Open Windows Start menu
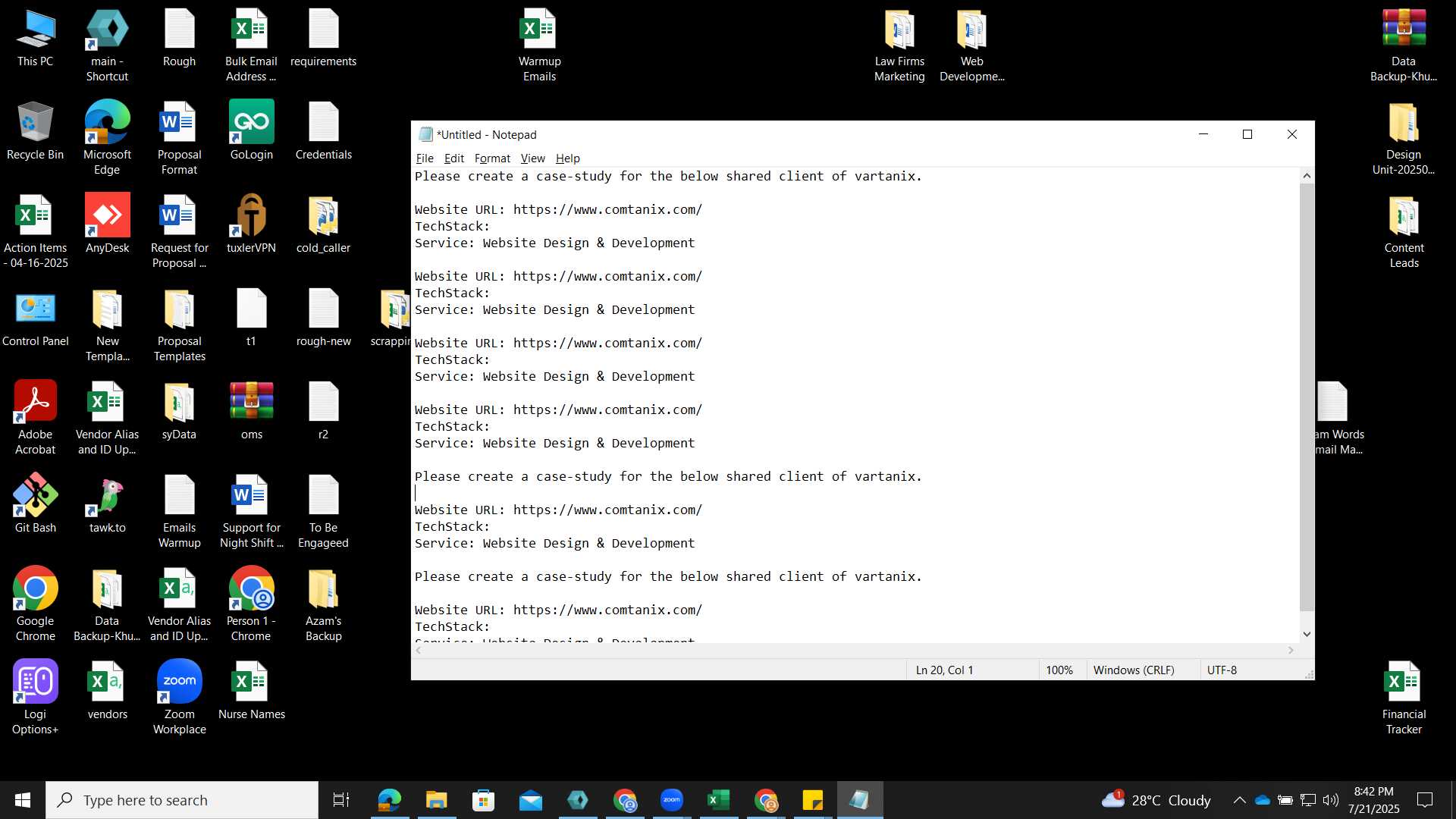 tap(23, 800)
